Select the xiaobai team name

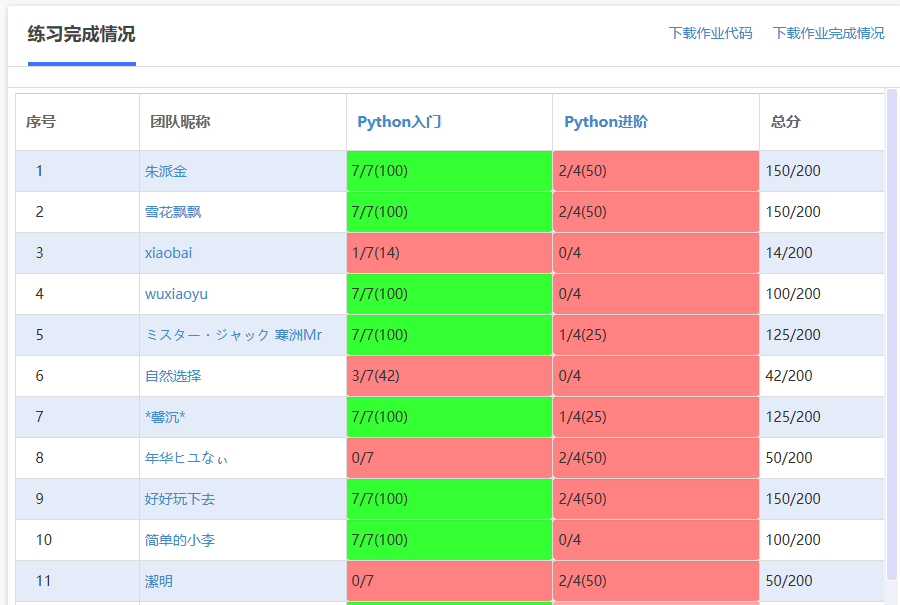point(168,253)
